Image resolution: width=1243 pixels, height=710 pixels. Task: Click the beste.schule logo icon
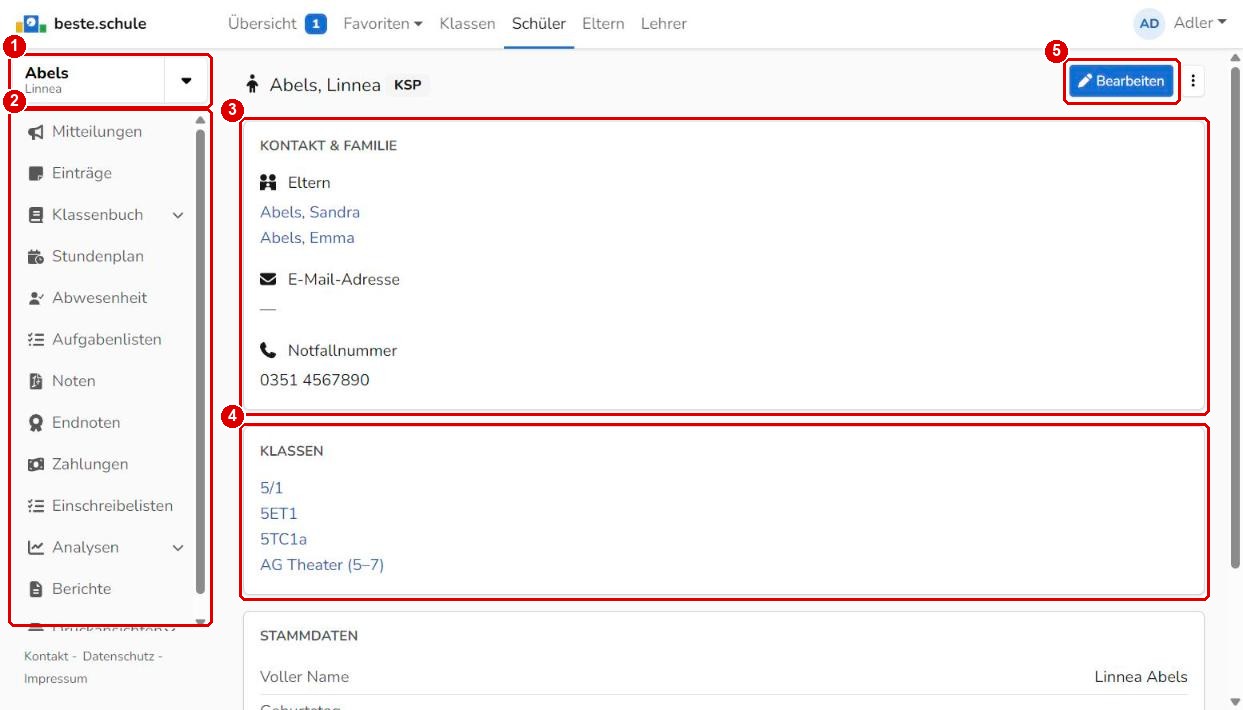(29, 23)
